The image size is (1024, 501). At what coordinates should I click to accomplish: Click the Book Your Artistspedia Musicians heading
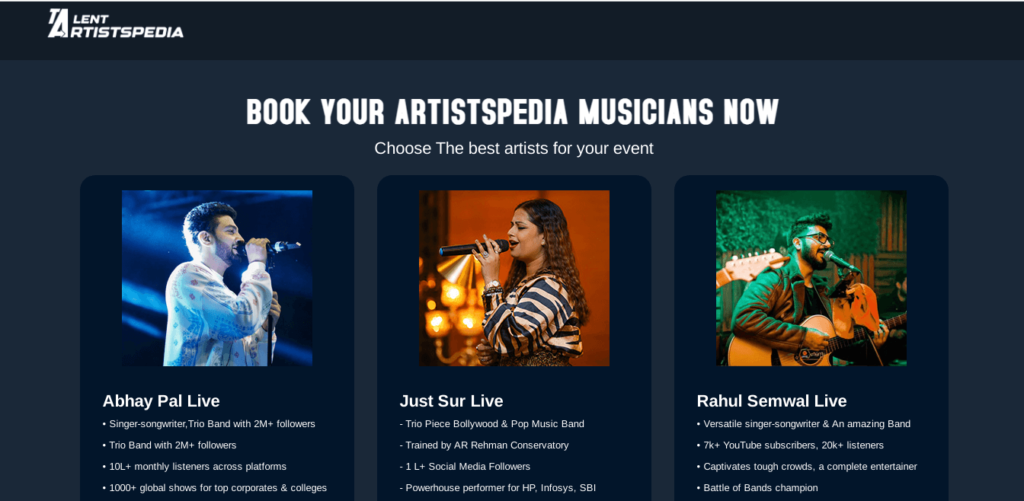tap(512, 112)
